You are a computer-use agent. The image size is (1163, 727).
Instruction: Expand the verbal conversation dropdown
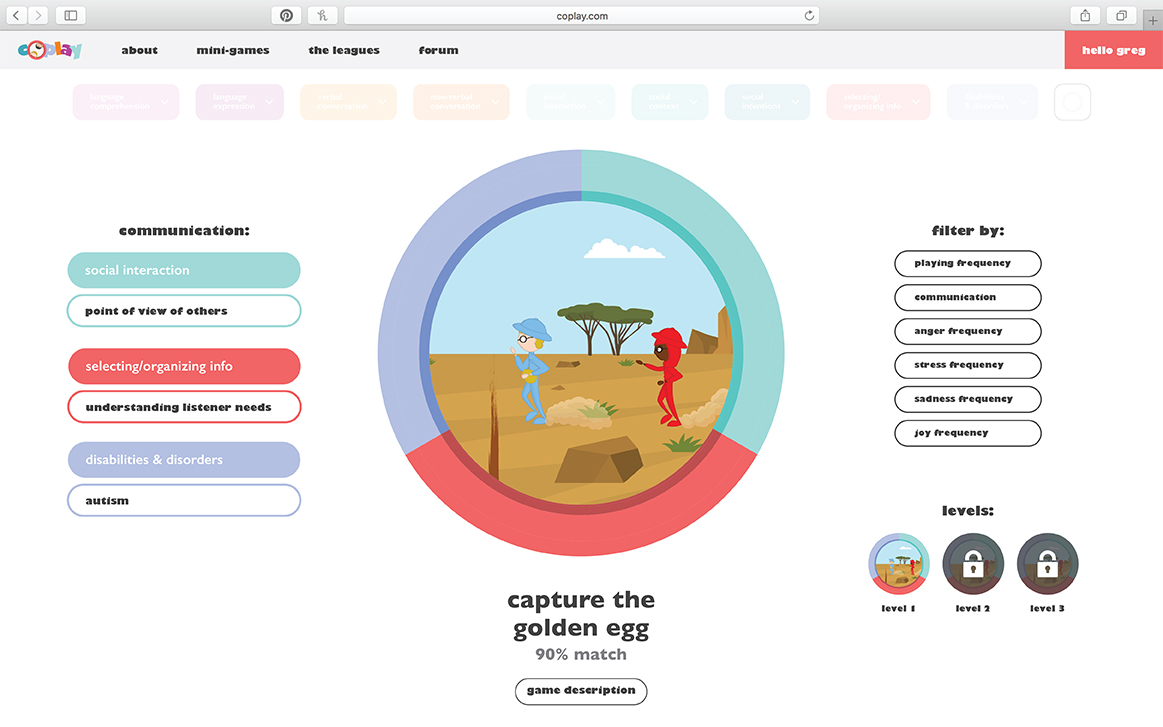click(348, 102)
